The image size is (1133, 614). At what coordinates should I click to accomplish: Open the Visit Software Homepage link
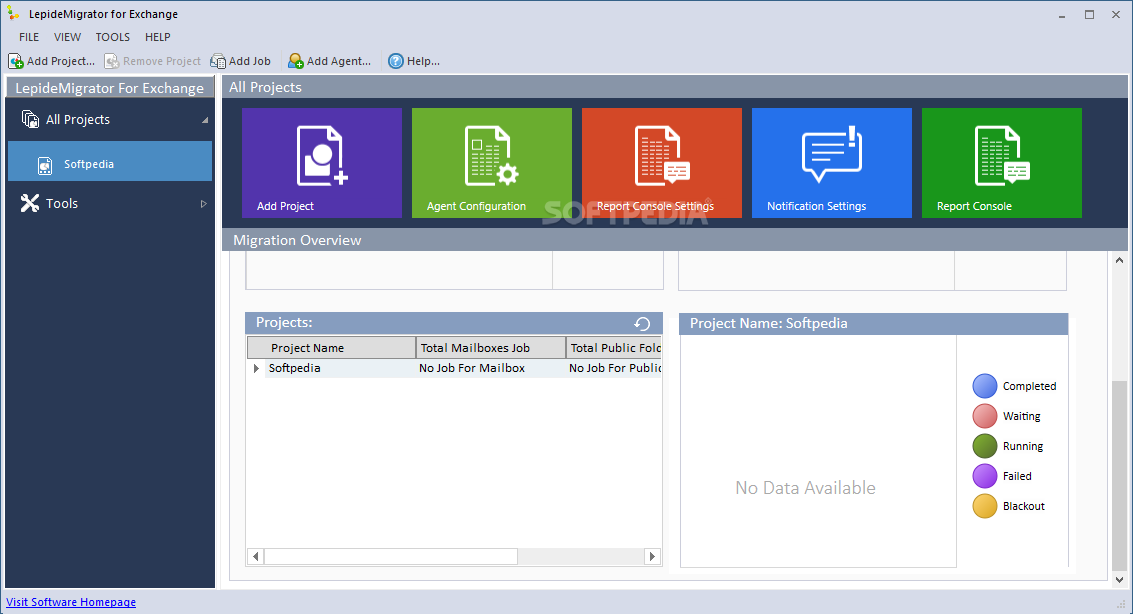click(71, 602)
